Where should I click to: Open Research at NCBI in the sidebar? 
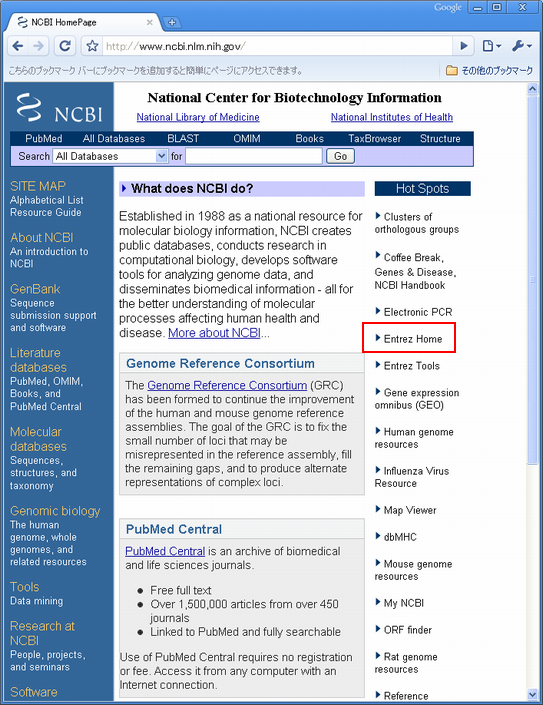pos(42,633)
